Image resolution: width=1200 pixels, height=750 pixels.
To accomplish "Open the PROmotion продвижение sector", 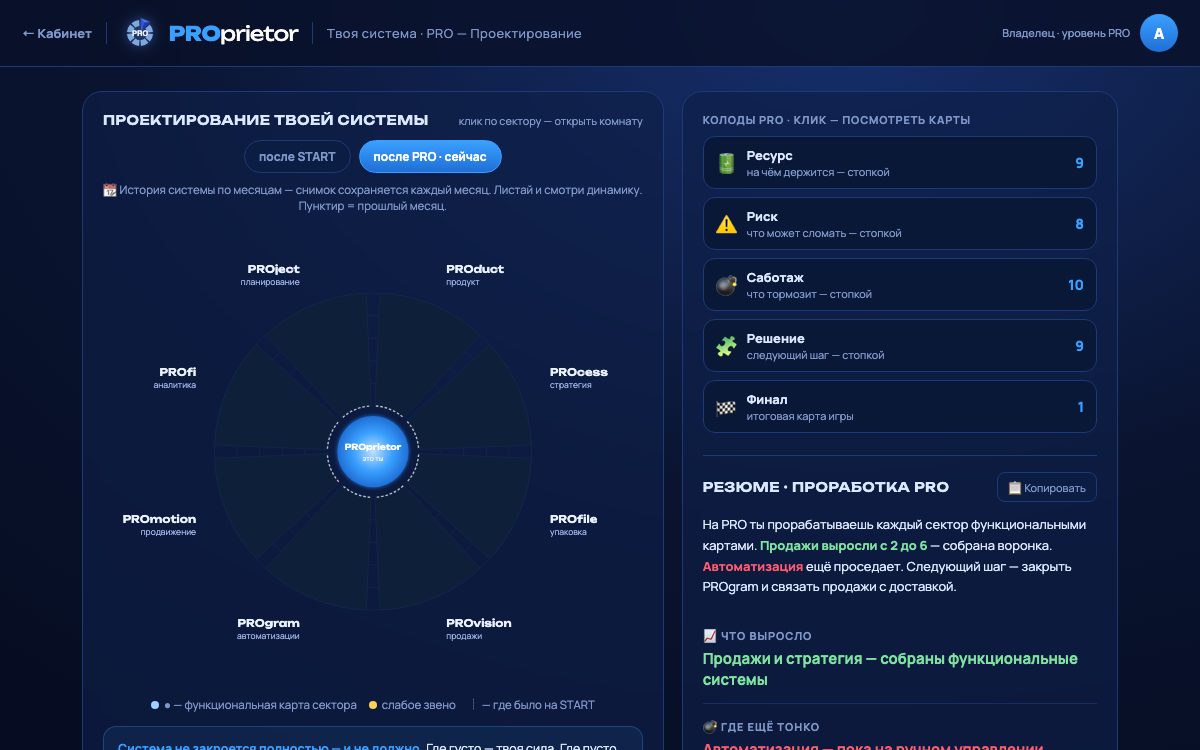I will (x=159, y=525).
